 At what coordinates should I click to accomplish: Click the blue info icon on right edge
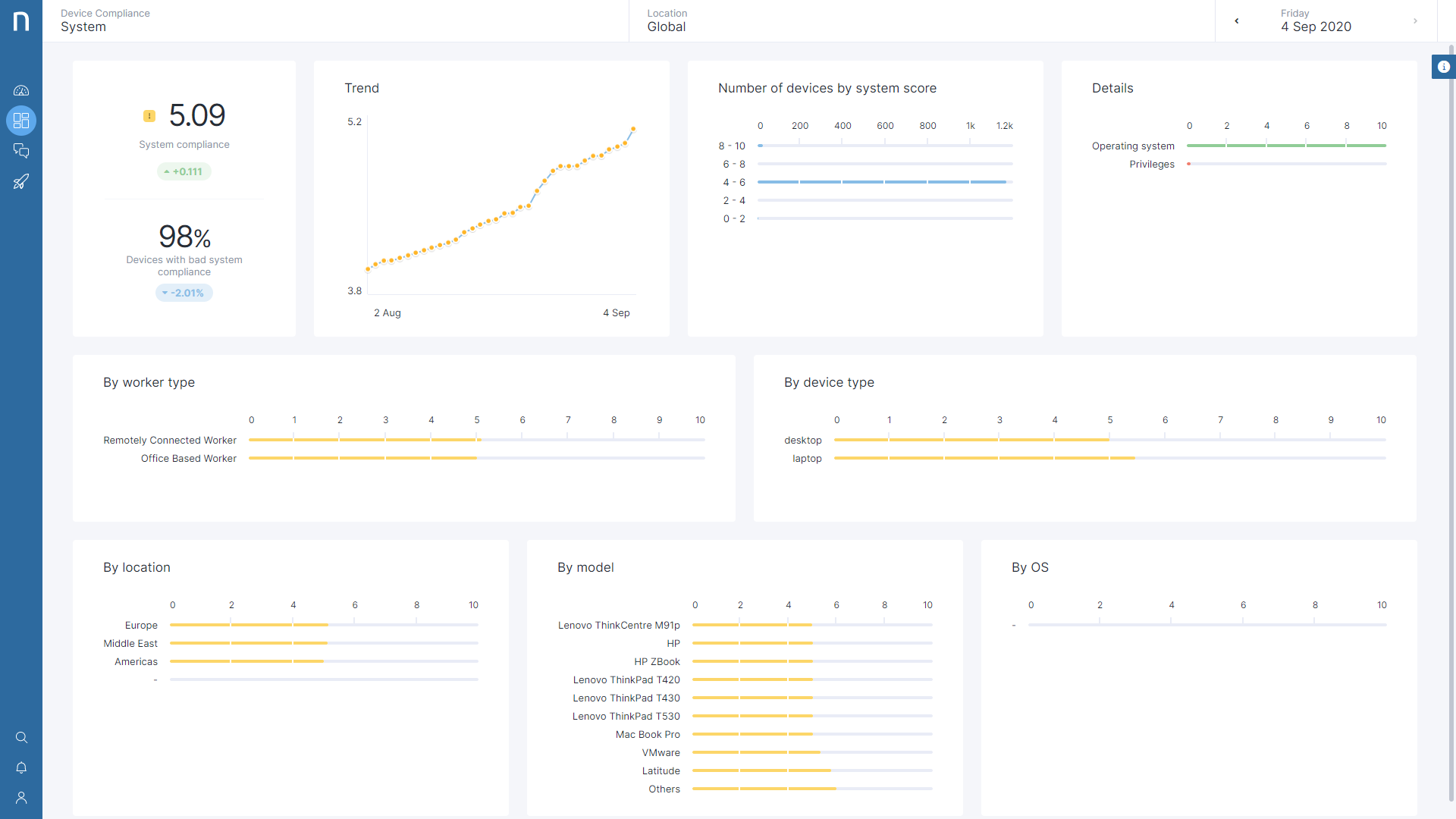pos(1443,67)
